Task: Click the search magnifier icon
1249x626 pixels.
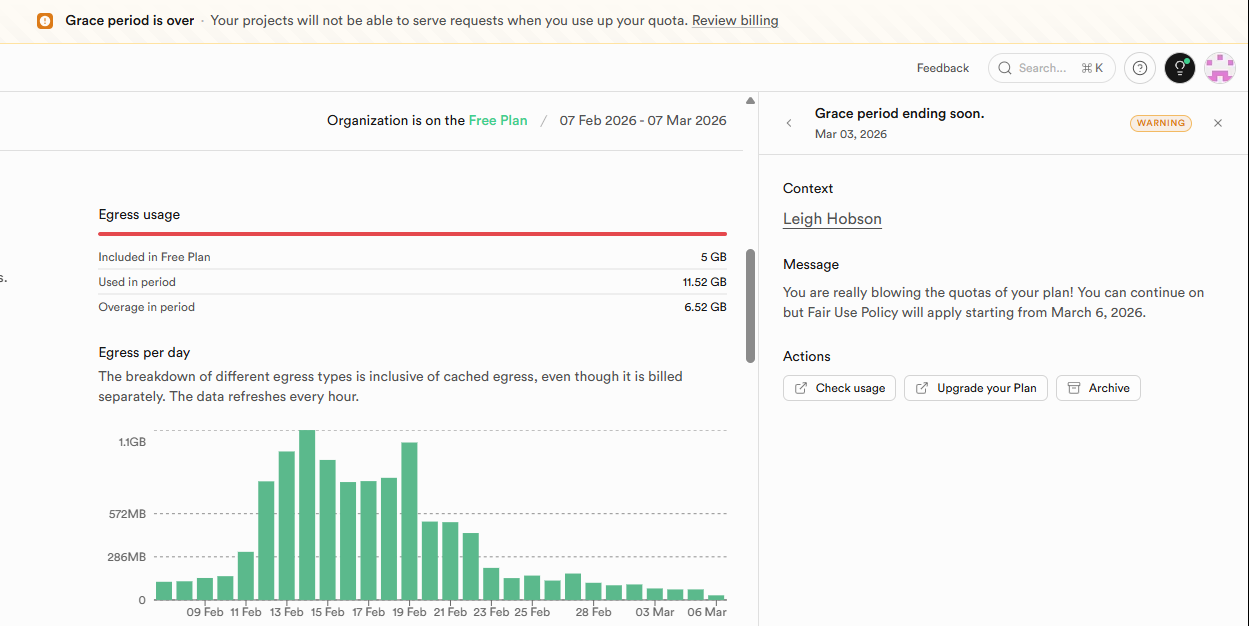Action: point(1005,68)
